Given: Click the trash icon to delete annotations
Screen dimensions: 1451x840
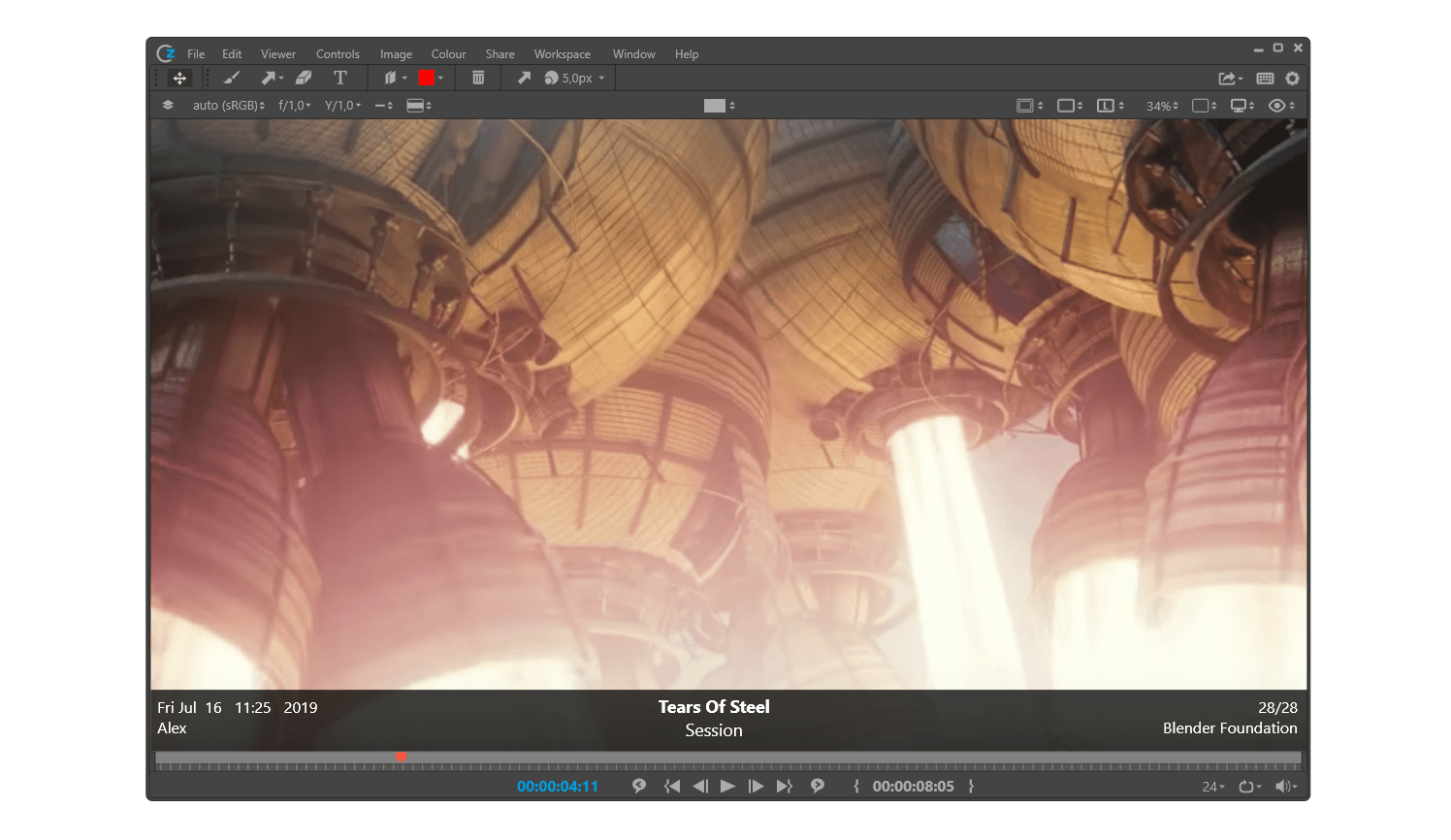Looking at the screenshot, I should pyautogui.click(x=478, y=78).
